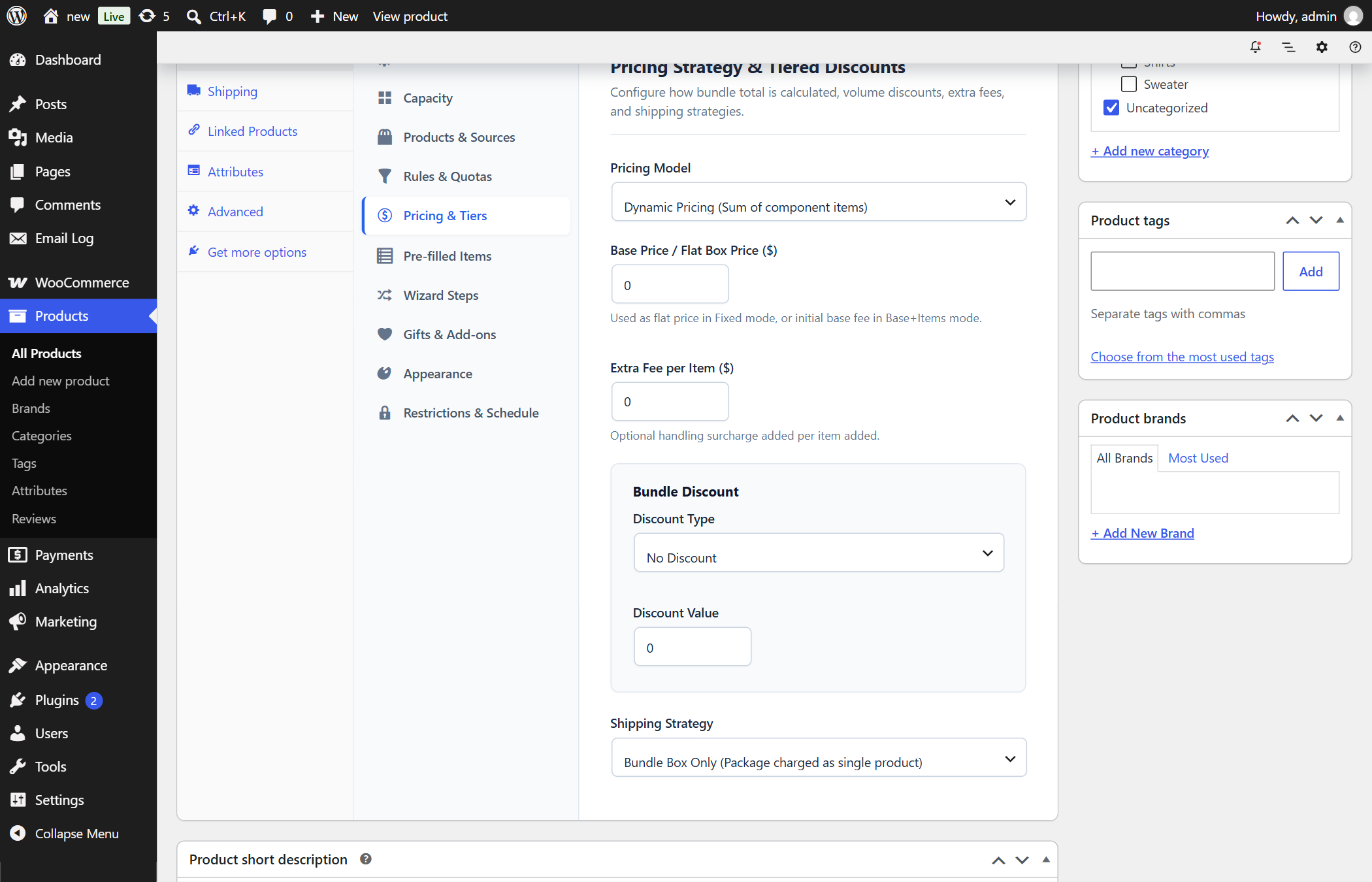Screen dimensions: 1372x882
Task: Click the Appearance palette icon in bundle tabs
Action: (385, 374)
